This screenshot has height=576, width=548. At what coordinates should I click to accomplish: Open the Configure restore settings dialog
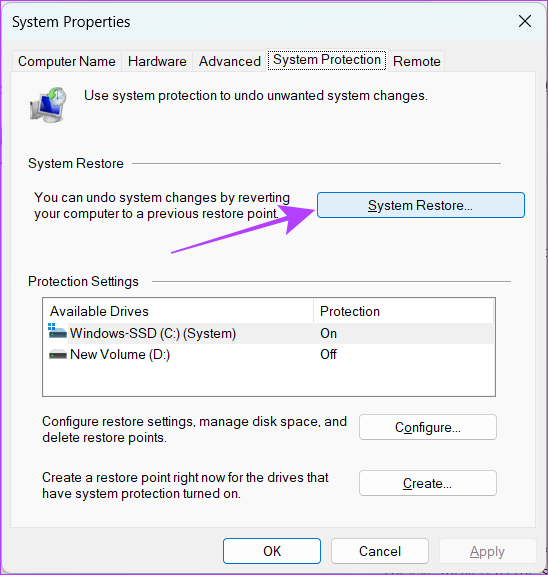click(428, 427)
